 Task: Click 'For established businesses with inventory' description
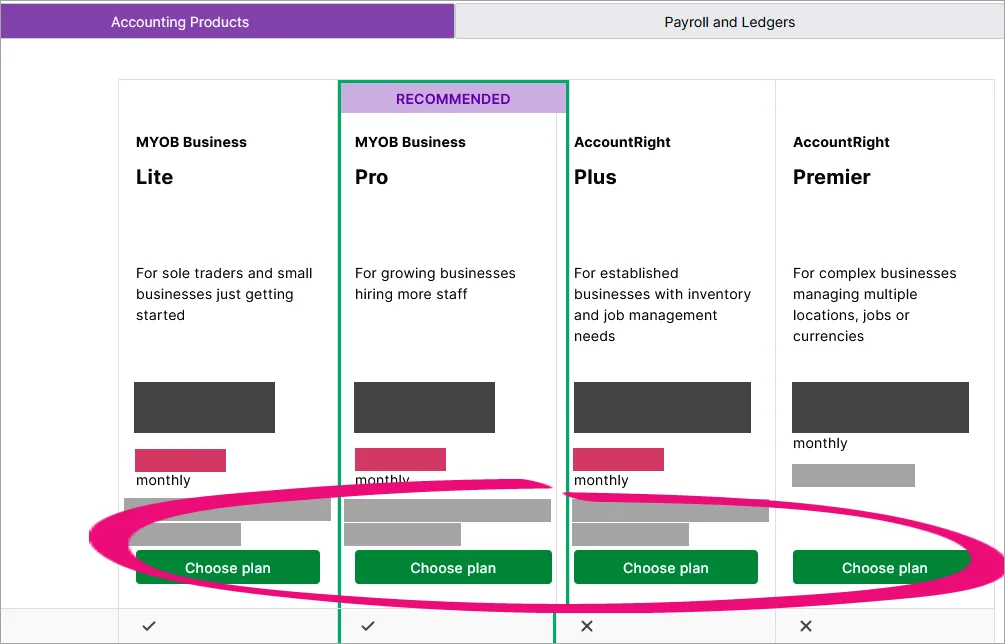point(662,304)
